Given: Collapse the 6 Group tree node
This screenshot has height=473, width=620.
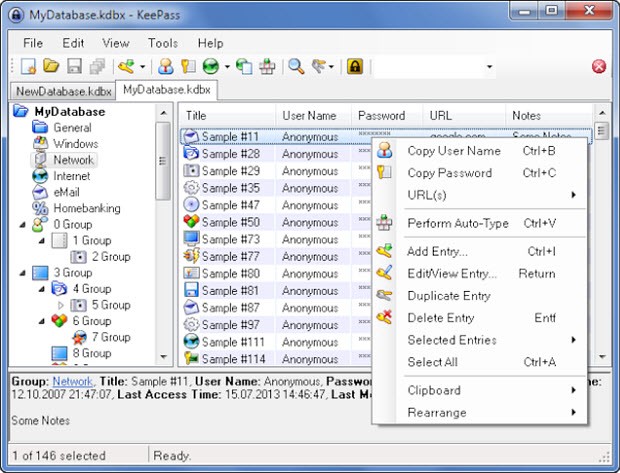Looking at the screenshot, I should pos(42,321).
